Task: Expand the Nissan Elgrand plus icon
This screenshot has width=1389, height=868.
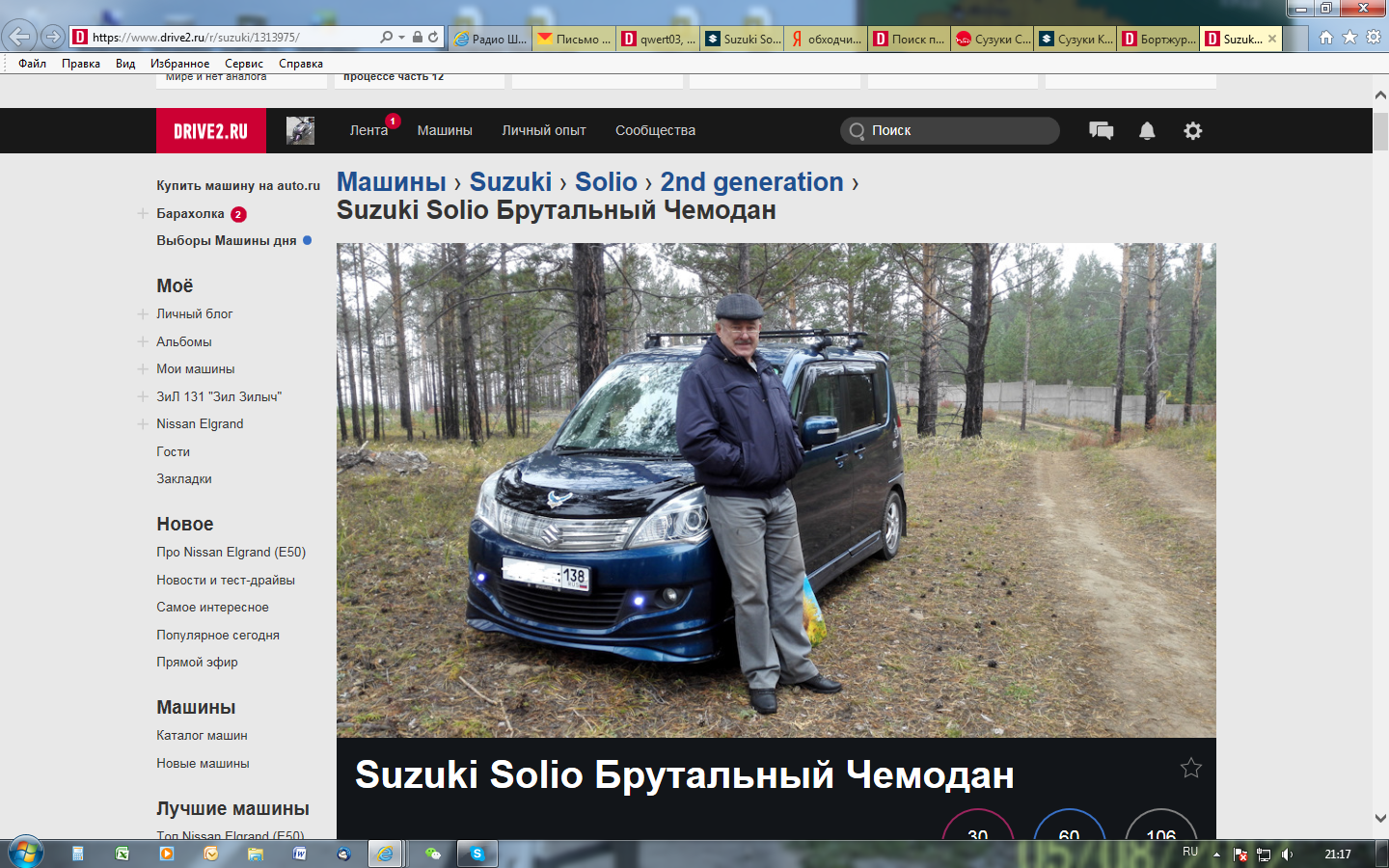Action: click(143, 423)
